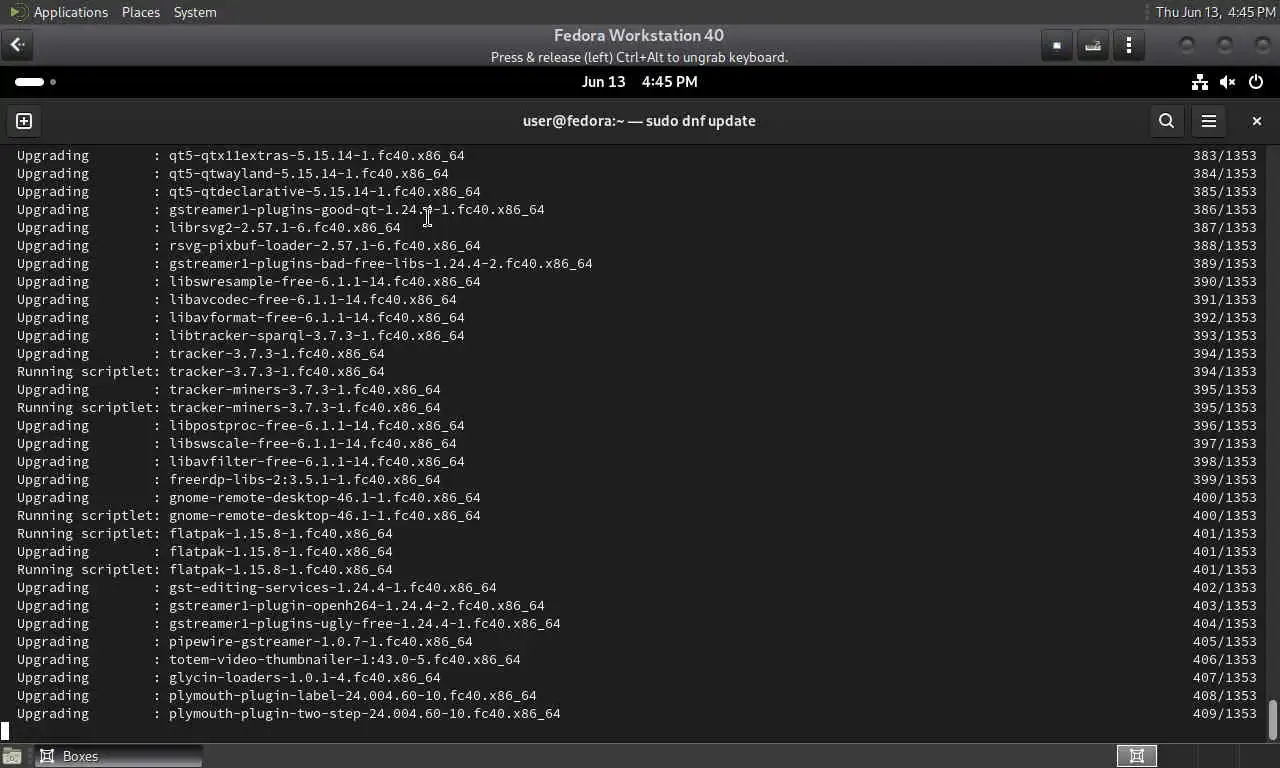The width and height of the screenshot is (1280, 768).
Task: Close the terminal window
Action: click(x=1257, y=121)
